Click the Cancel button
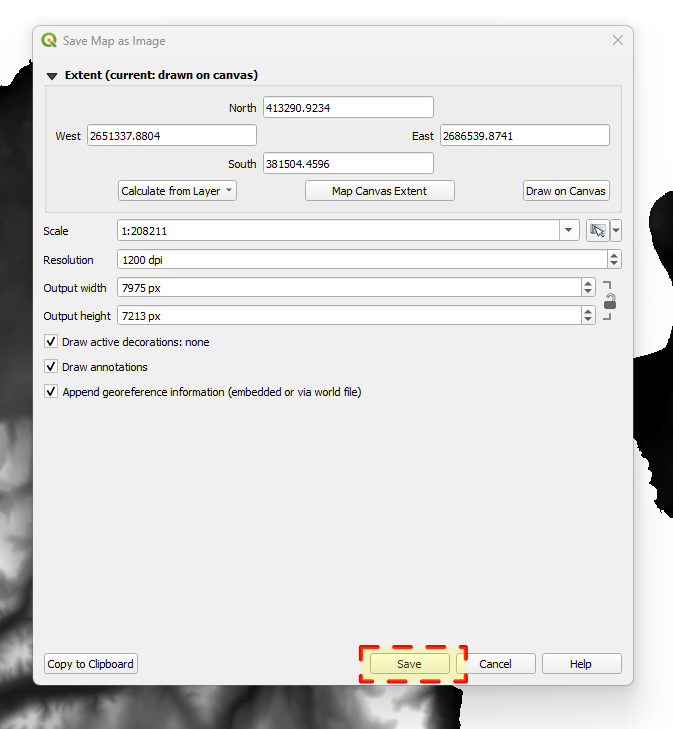Screen dimensions: 673x729 click(x=495, y=663)
